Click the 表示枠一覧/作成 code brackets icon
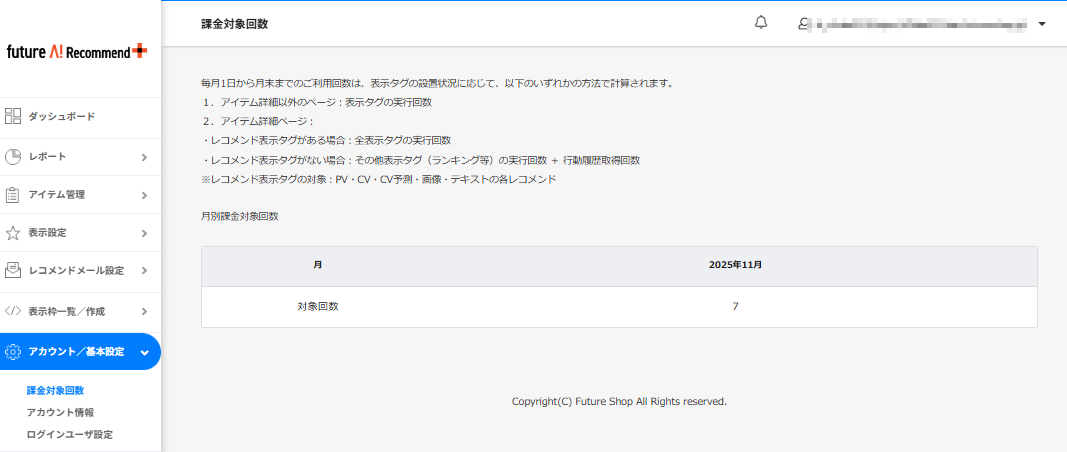This screenshot has height=452, width=1067. [x=13, y=311]
